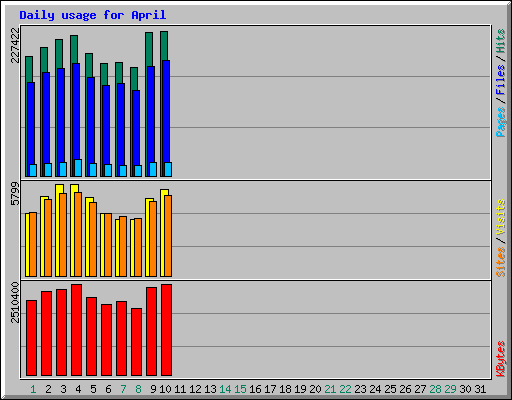Click the cyan Pages bar for day 1
The height and width of the screenshot is (400, 512).
point(33,170)
